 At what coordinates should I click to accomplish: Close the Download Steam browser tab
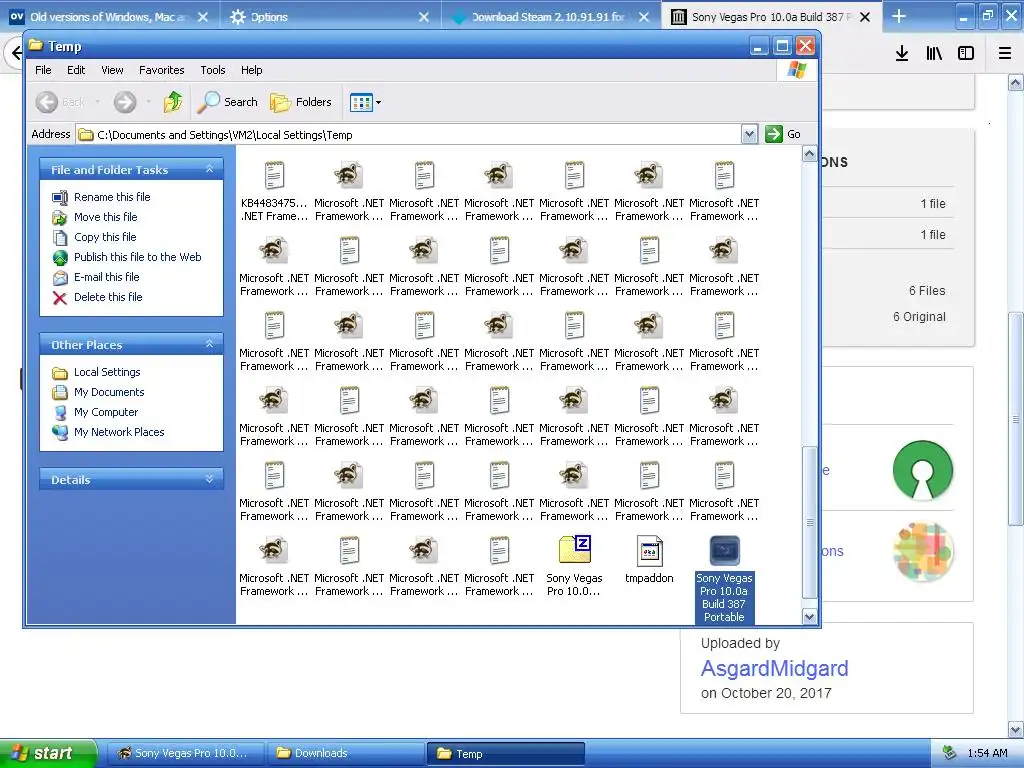point(644,17)
